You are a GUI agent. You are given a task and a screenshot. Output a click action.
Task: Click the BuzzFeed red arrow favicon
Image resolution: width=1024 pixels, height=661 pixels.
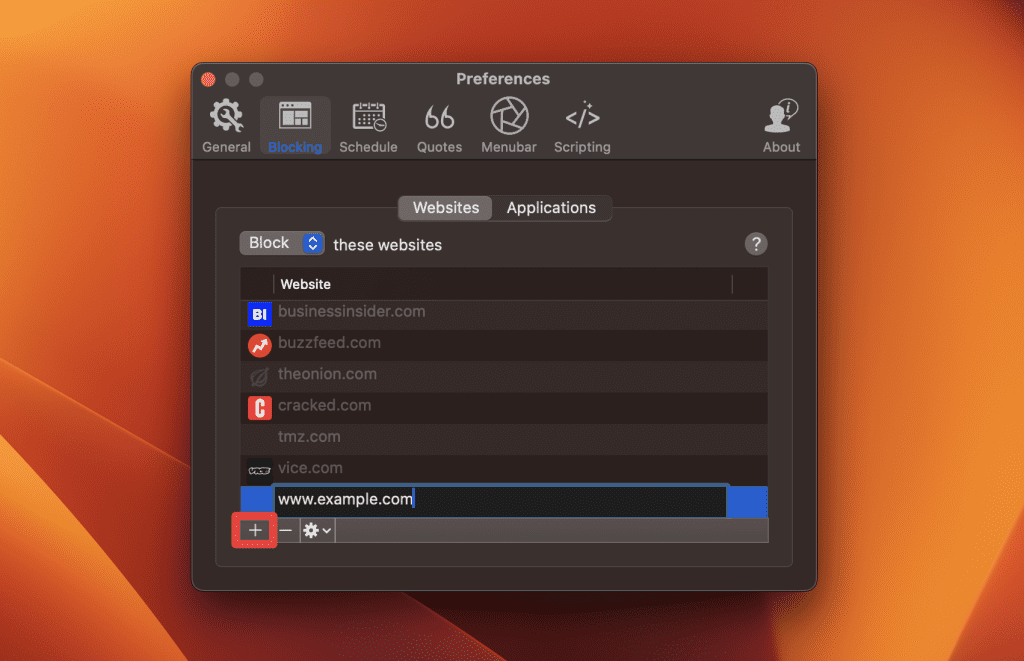pos(259,346)
